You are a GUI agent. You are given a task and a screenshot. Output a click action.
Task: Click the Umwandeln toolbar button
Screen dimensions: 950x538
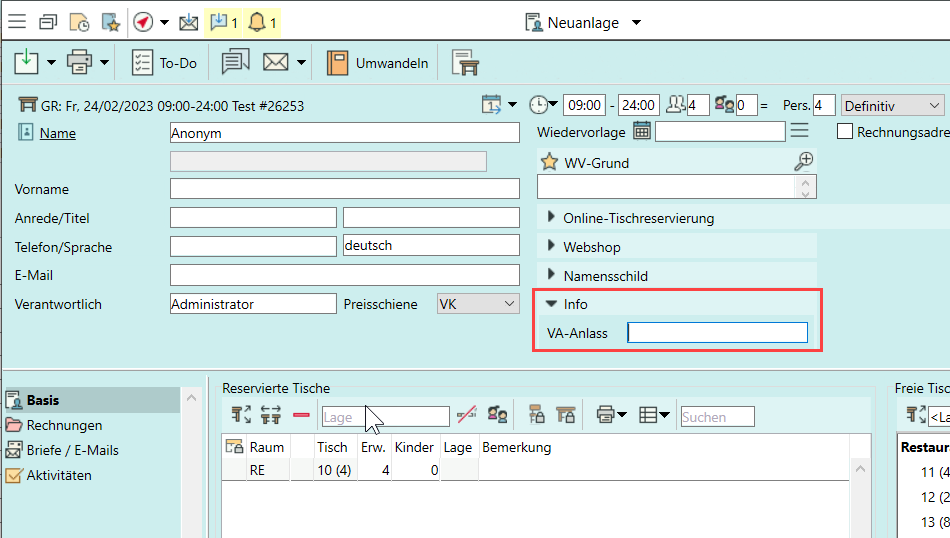378,63
